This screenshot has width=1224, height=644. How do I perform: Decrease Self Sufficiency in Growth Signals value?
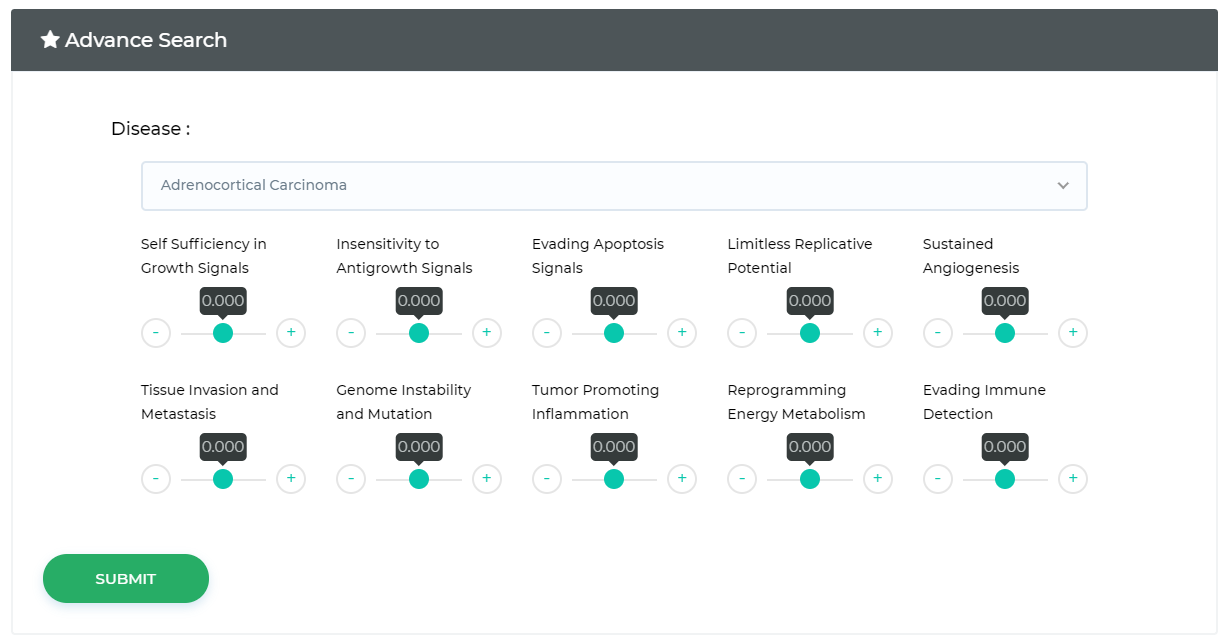click(x=156, y=333)
